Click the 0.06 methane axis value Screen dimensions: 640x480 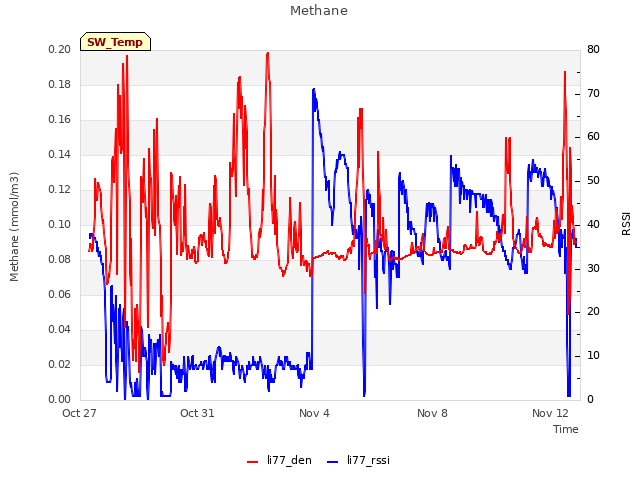(60, 295)
